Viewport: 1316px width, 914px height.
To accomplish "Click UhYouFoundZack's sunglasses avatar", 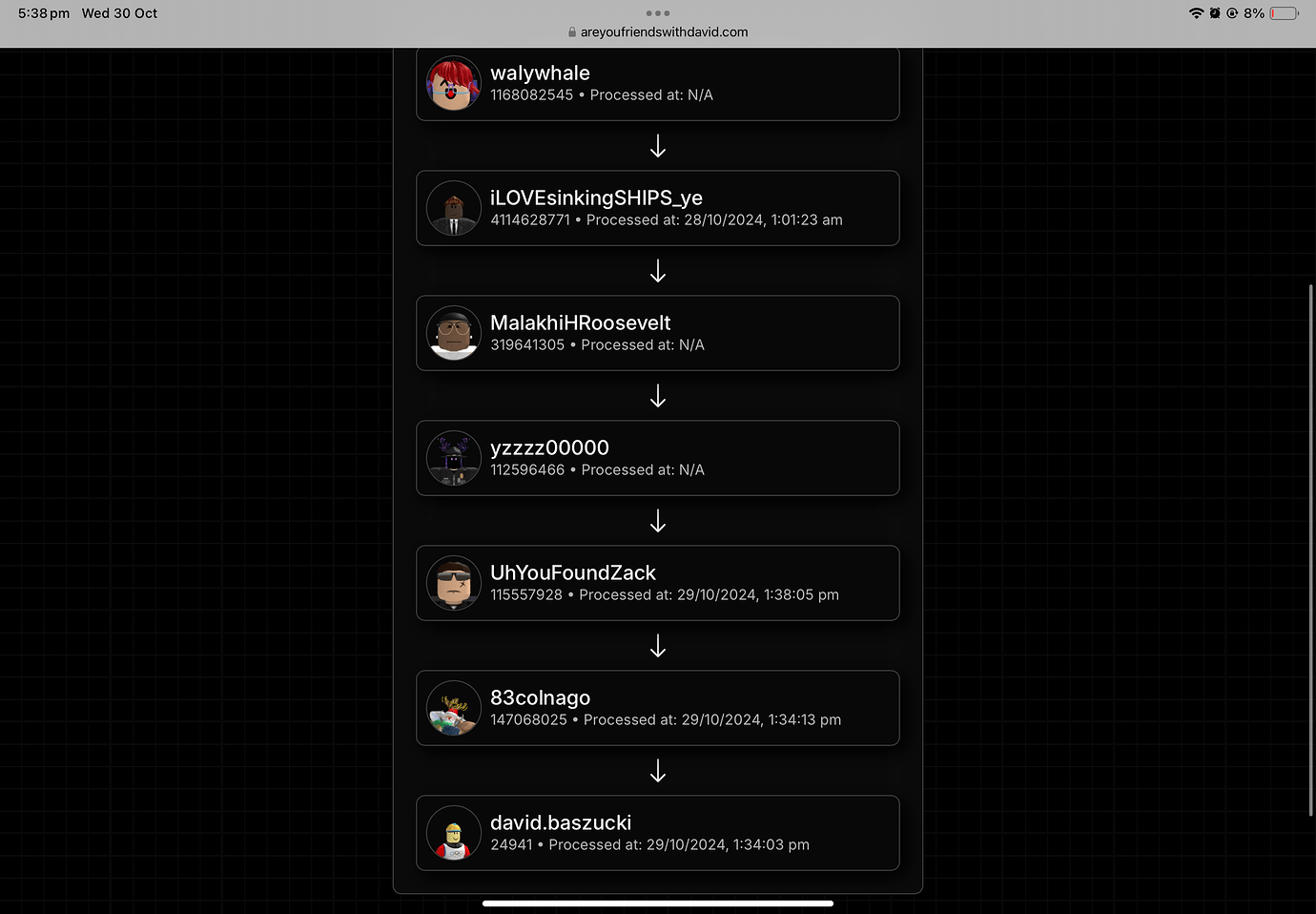I will click(454, 583).
